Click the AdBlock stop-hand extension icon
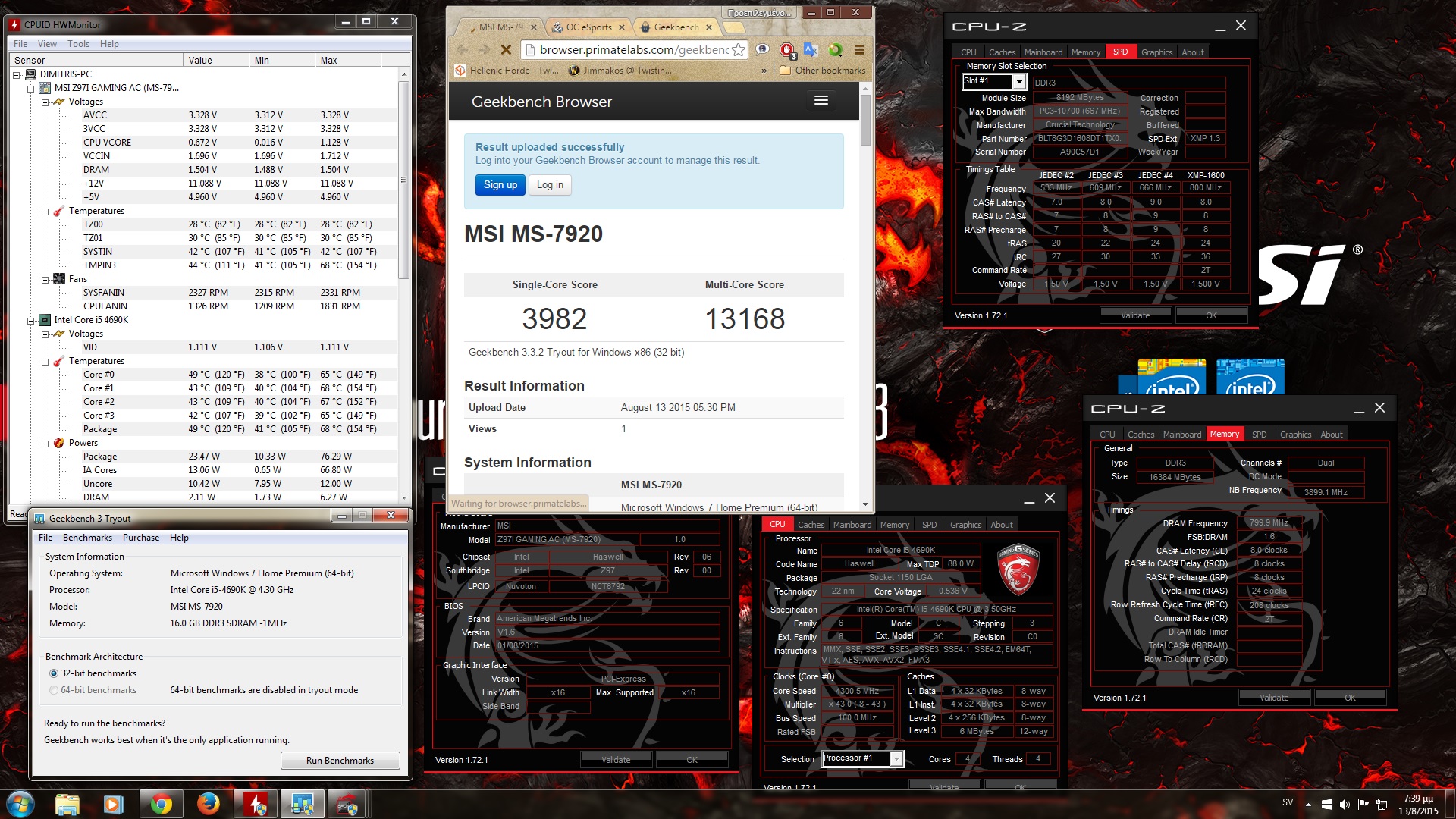This screenshot has height=819, width=1456. [x=787, y=50]
